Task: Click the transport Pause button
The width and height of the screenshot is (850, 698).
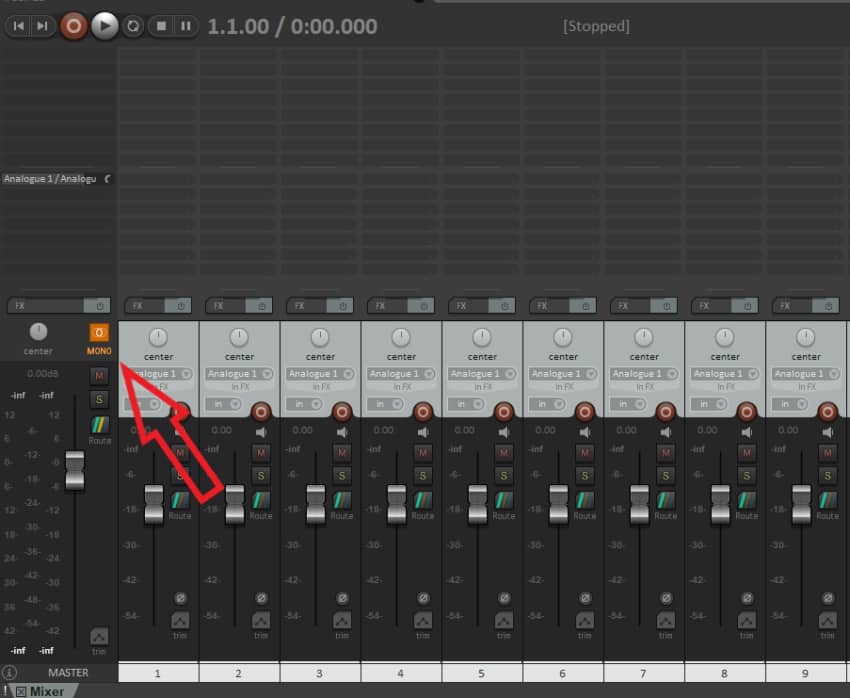Action: click(x=186, y=26)
